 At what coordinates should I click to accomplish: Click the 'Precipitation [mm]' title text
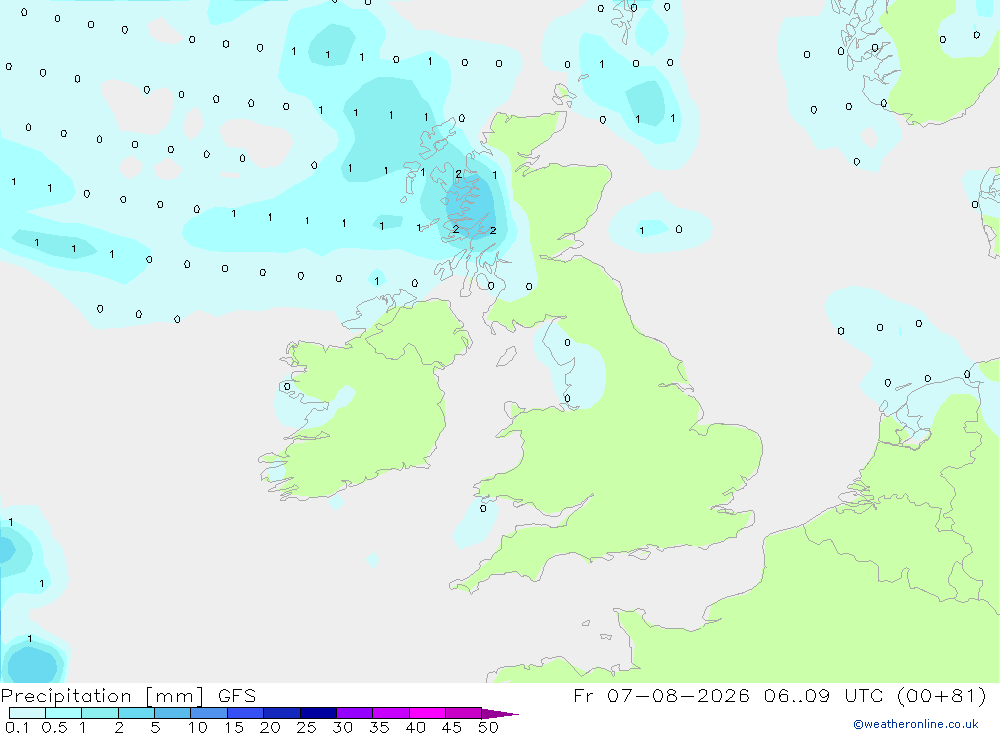[x=102, y=696]
